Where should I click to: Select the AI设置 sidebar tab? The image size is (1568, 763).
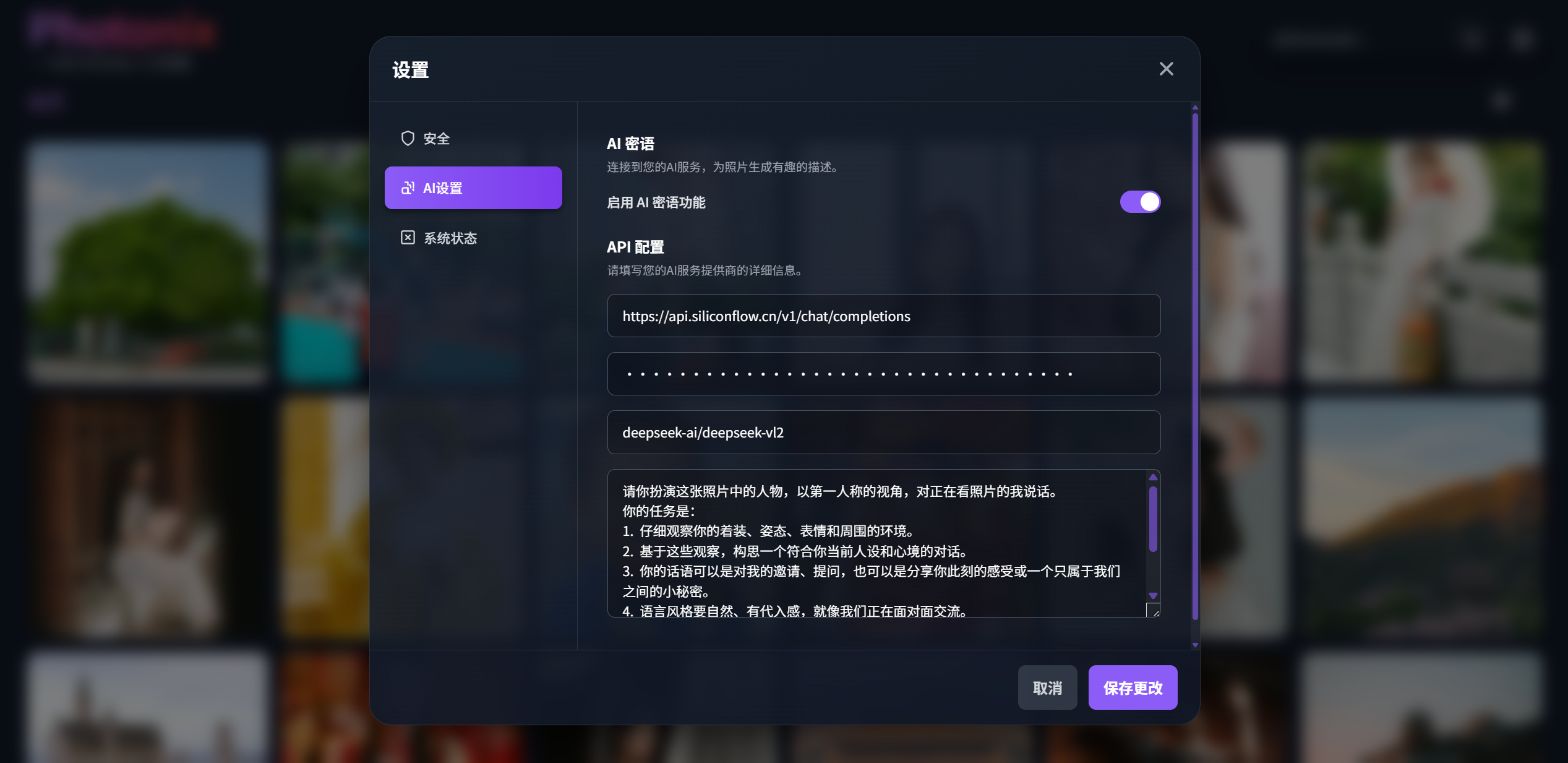[473, 188]
